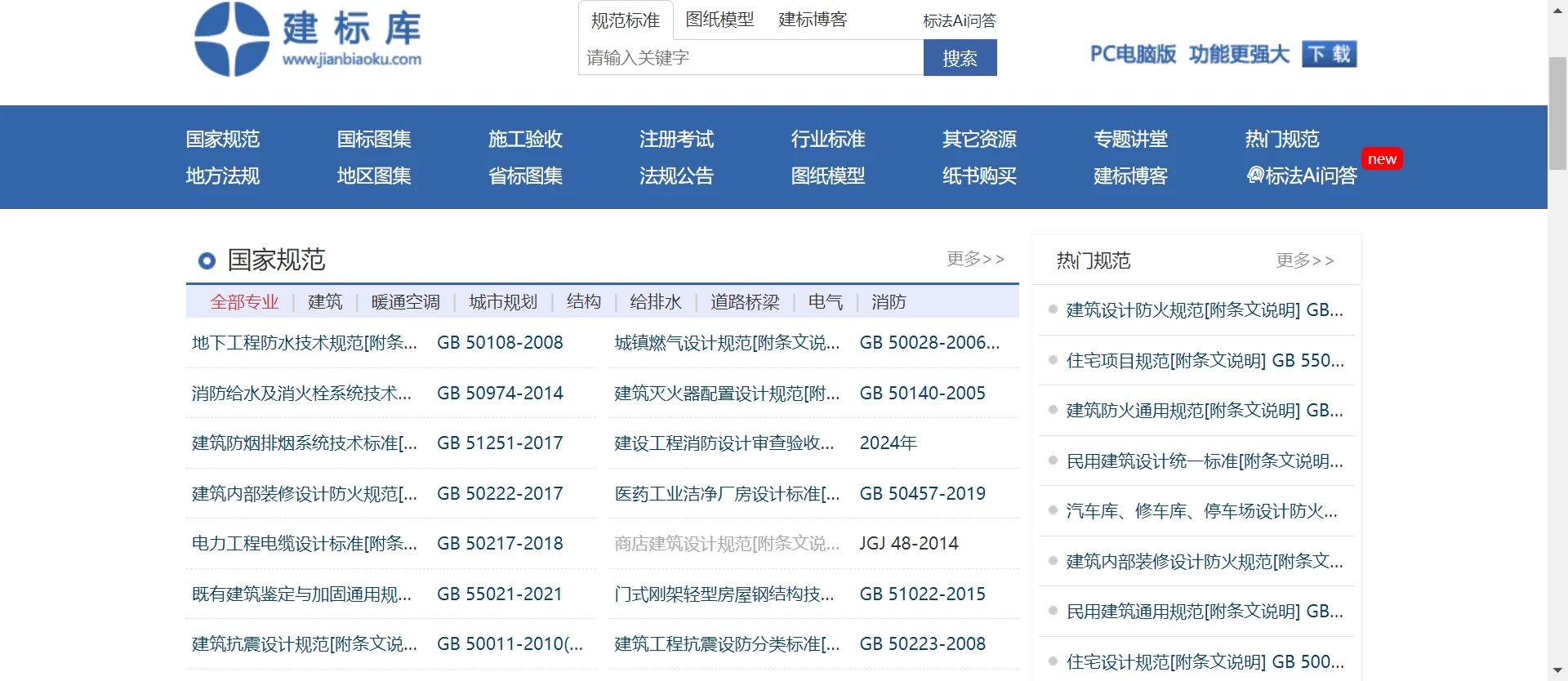Screen dimensions: 1568x681
Task: Expand 更多>> in 热门规范 panel
Action: point(1304,260)
